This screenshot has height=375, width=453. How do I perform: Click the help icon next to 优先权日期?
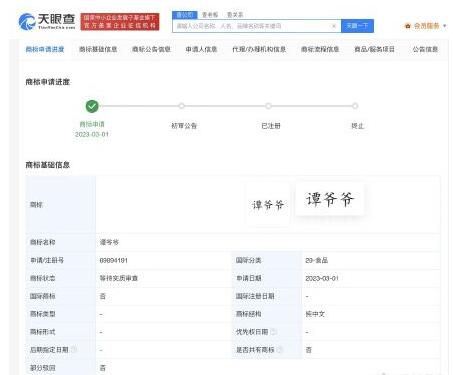coord(273,332)
